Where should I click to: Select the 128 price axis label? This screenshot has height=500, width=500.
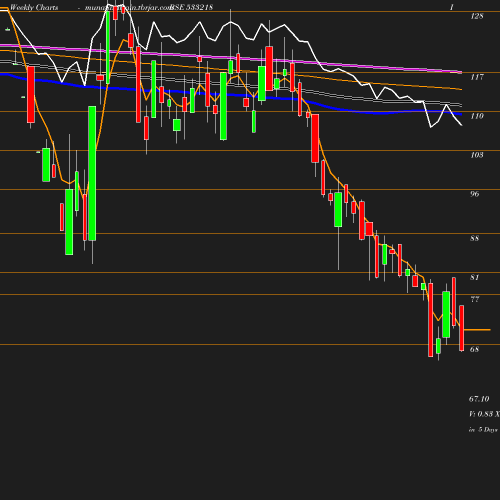point(477,16)
